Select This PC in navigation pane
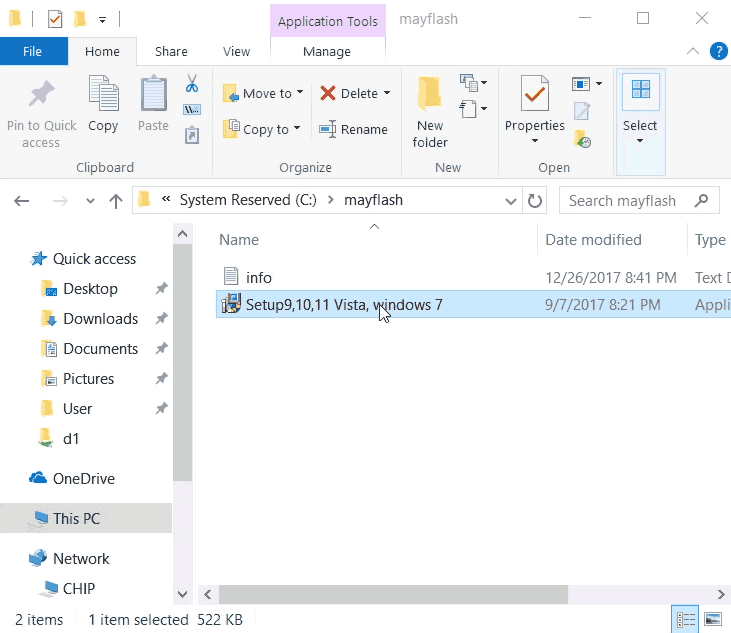731x633 pixels. point(86,518)
